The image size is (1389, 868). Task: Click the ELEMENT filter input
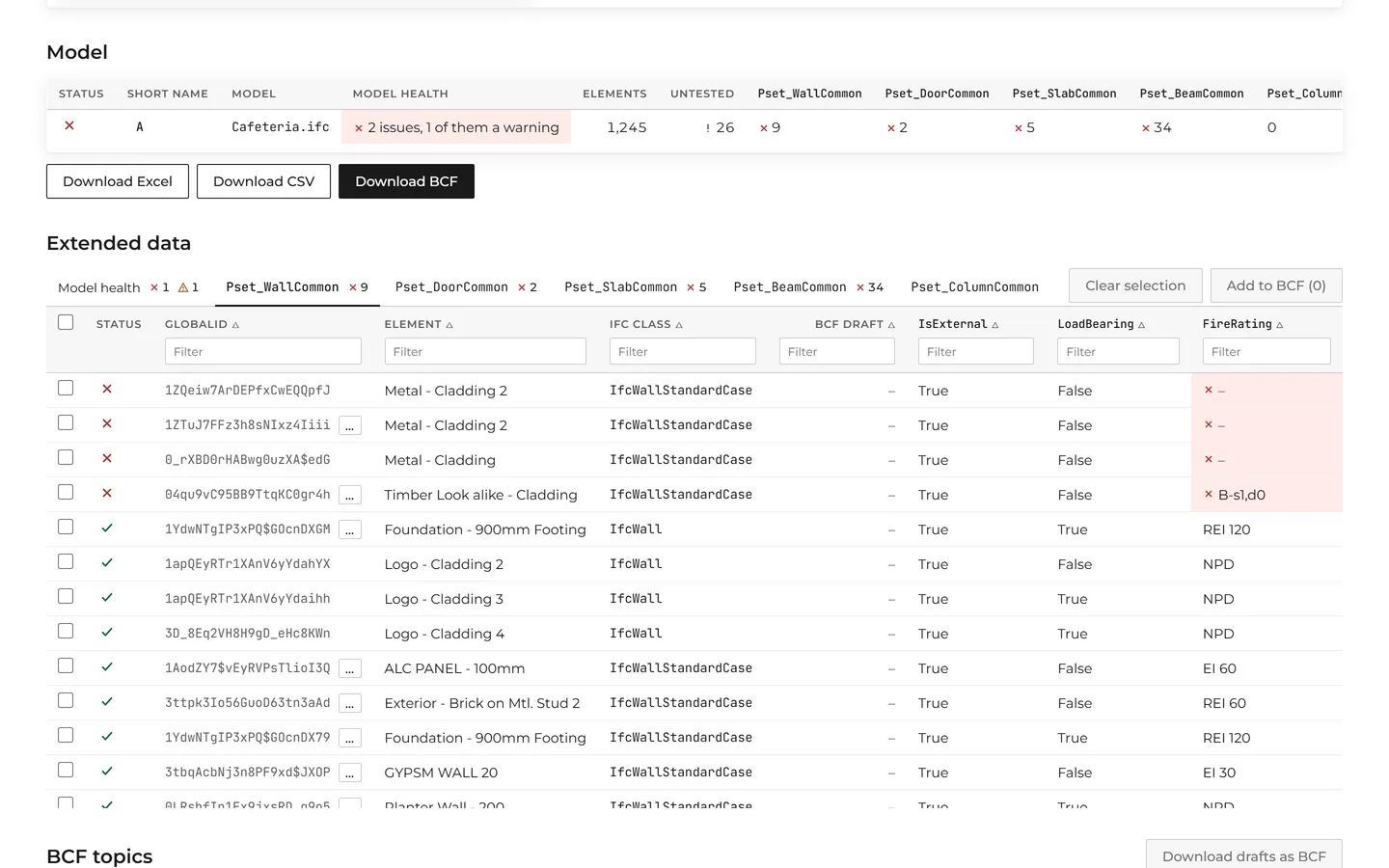click(x=485, y=351)
